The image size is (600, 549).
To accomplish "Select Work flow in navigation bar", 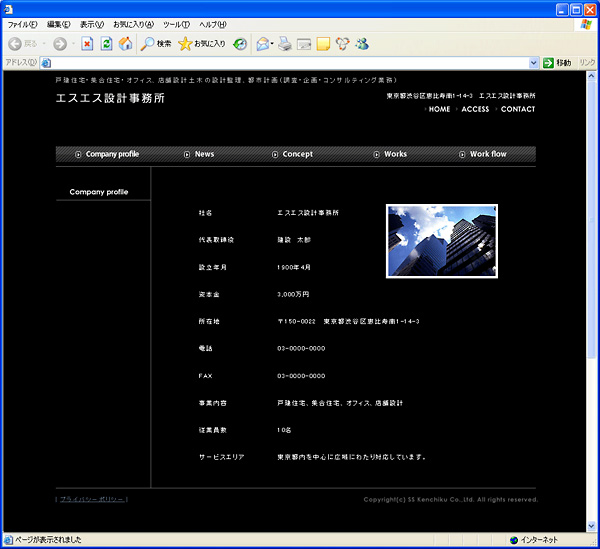I will (483, 154).
